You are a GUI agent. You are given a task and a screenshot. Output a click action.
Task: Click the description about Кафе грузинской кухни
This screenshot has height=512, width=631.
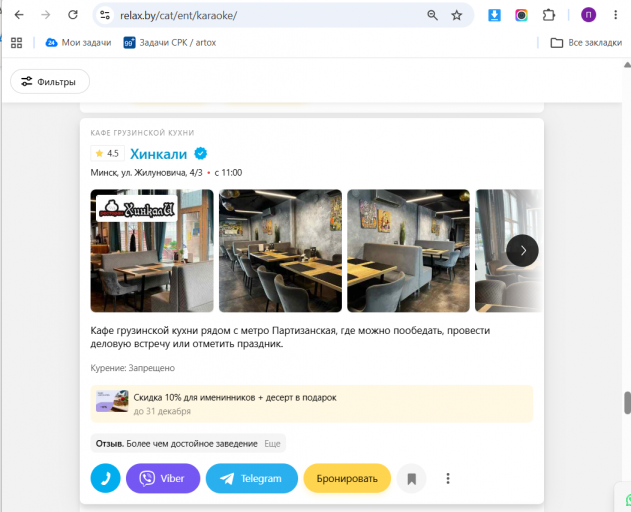pos(290,337)
